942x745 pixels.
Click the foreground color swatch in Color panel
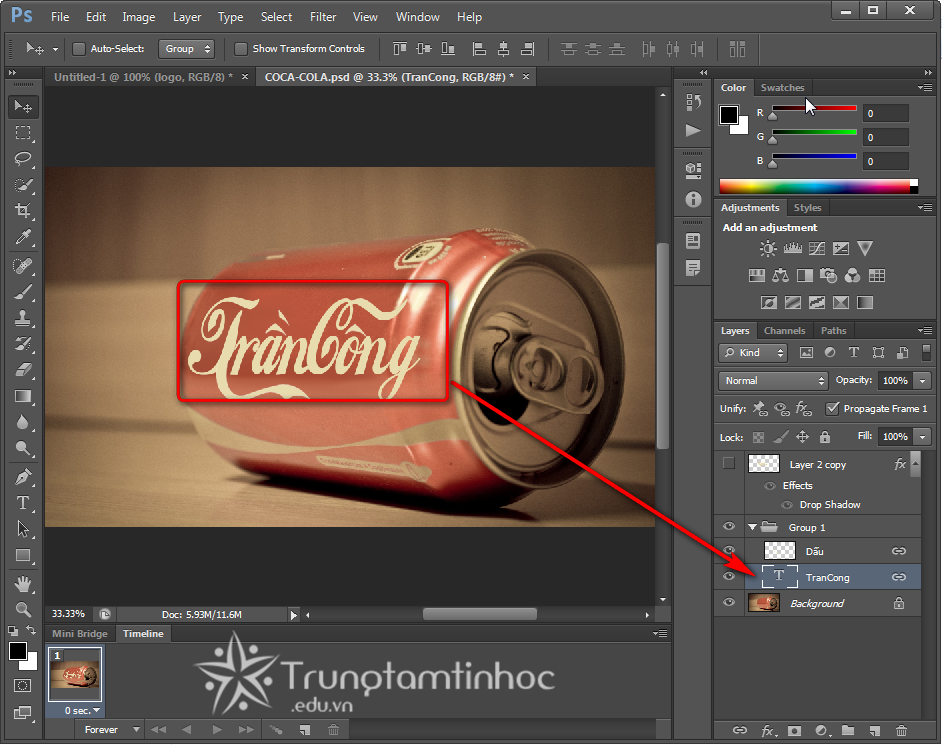[x=729, y=115]
